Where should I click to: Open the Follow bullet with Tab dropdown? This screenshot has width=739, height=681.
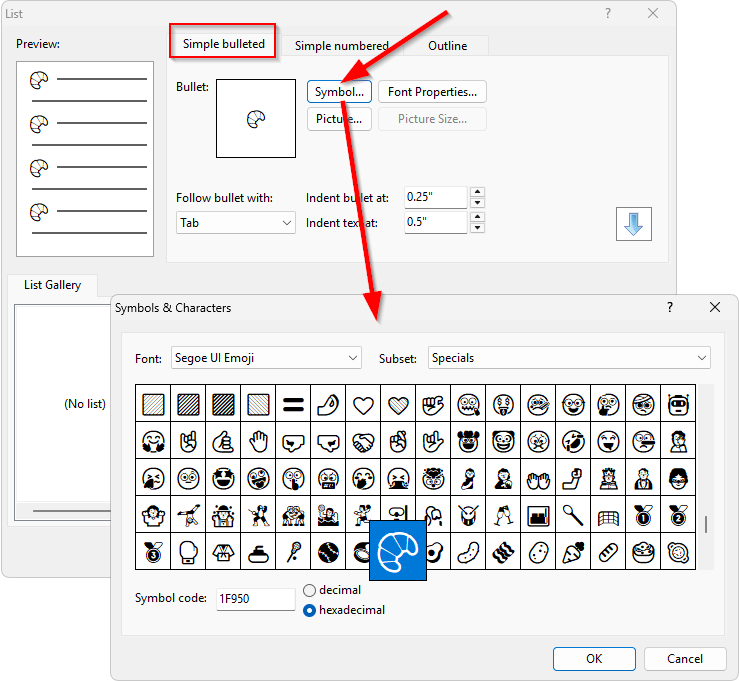pyautogui.click(x=236, y=222)
